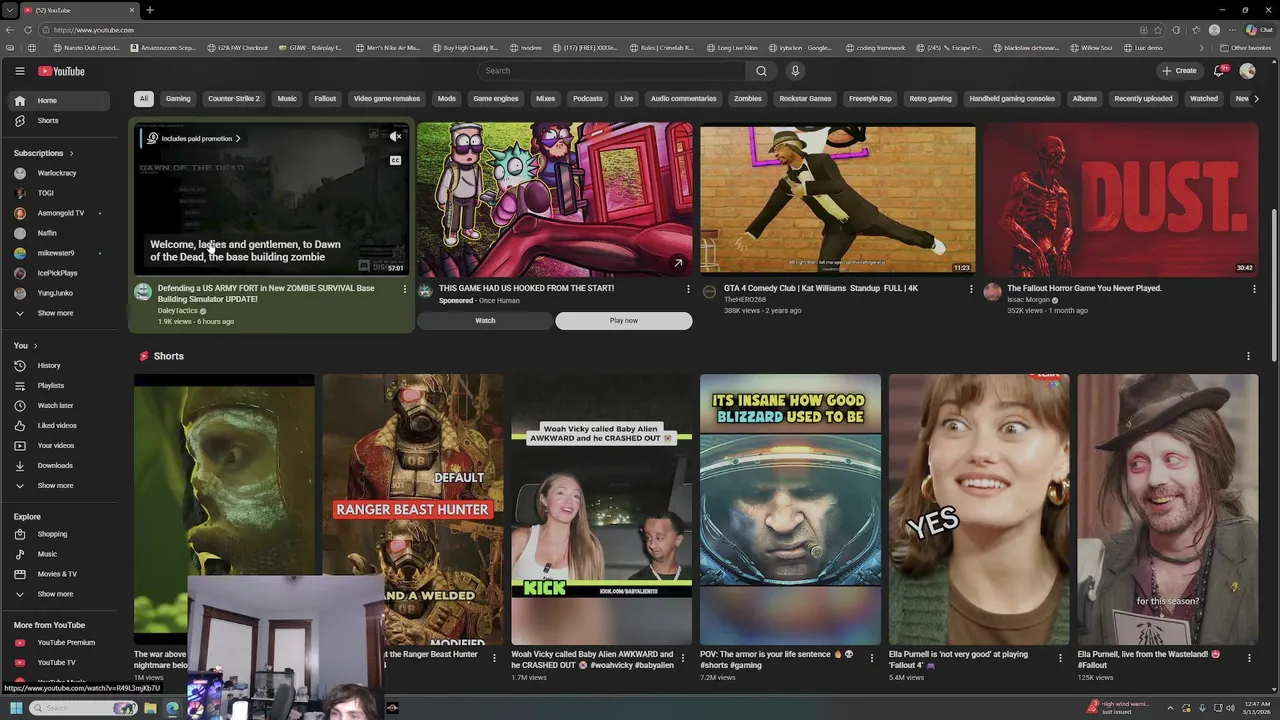This screenshot has width=1280, height=720.
Task: Open Playlists in sidebar
Action: [60, 385]
